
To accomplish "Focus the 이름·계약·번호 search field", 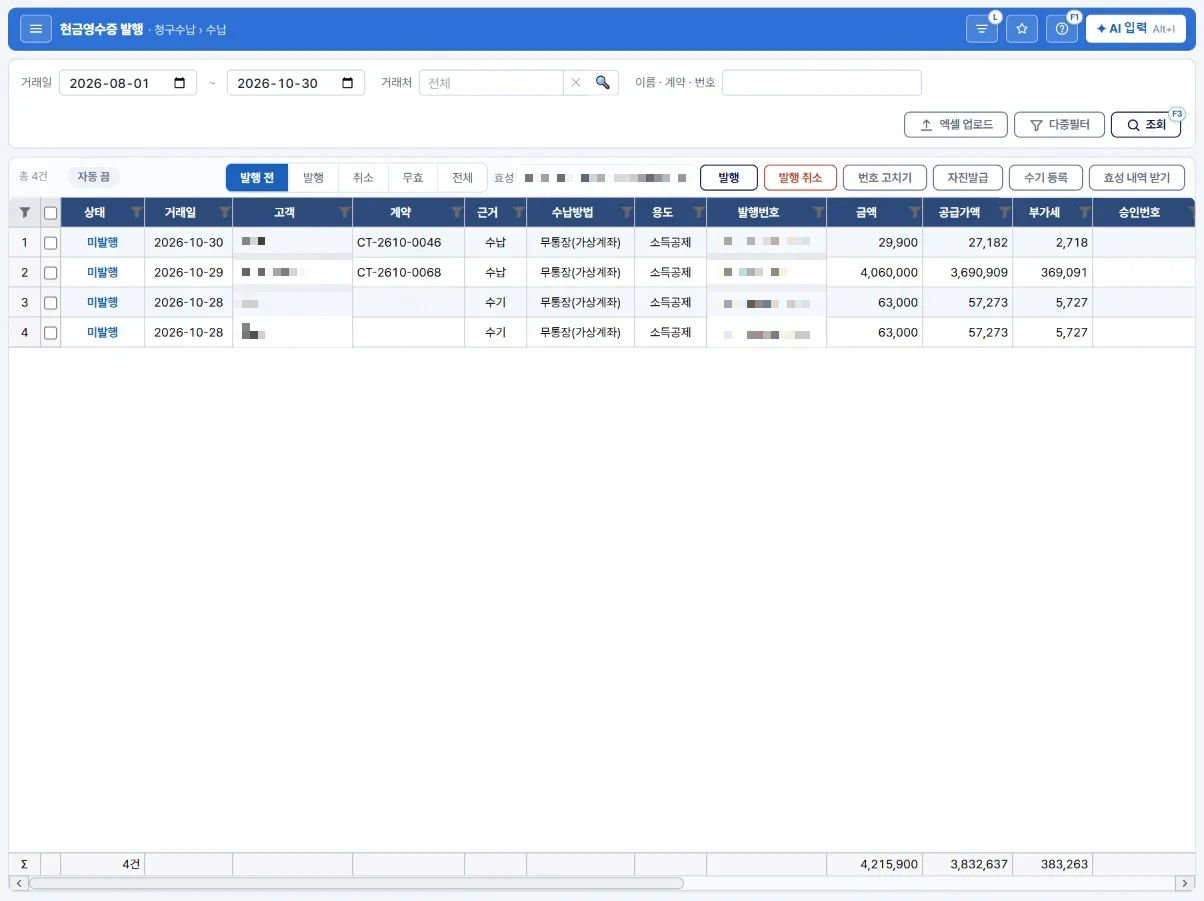I will 822,83.
